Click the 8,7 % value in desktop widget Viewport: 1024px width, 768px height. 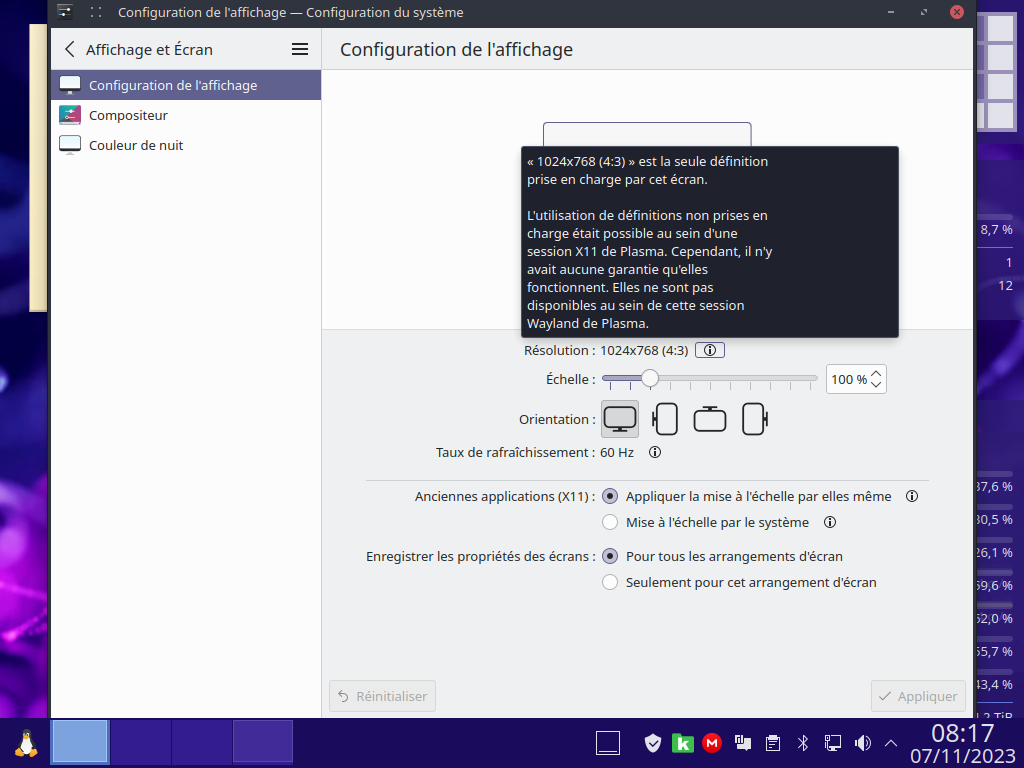(x=997, y=230)
